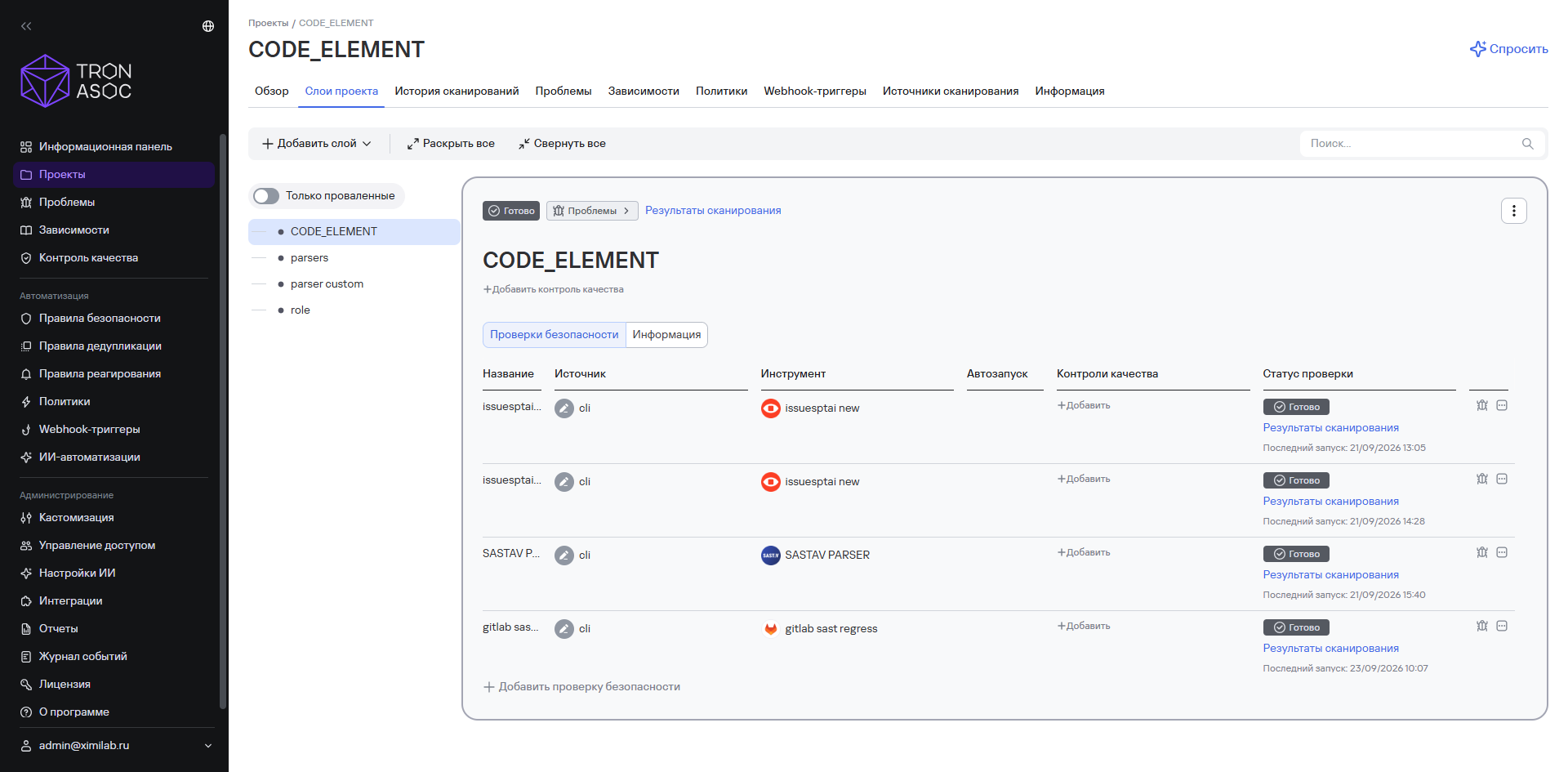1568x772 pixels.
Task: Open the three-dot layer menu
Action: click(x=1513, y=211)
